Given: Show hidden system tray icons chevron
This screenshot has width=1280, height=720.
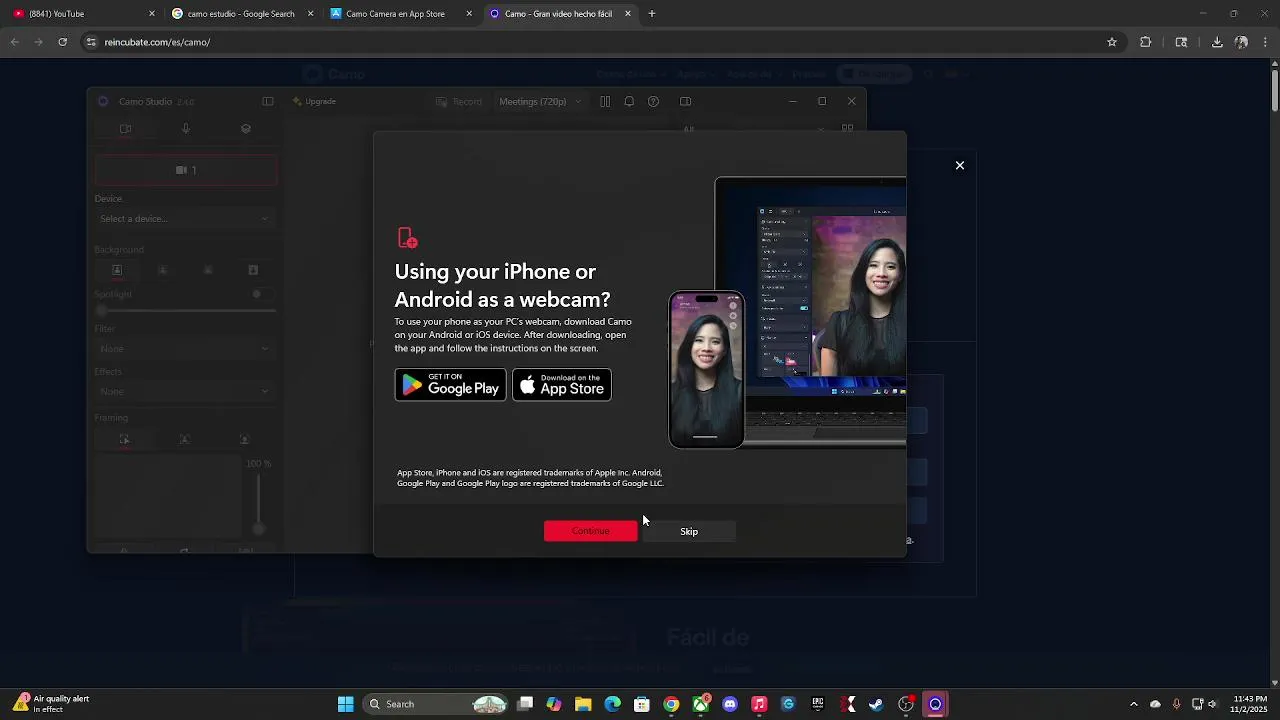Looking at the screenshot, I should [x=1133, y=704].
